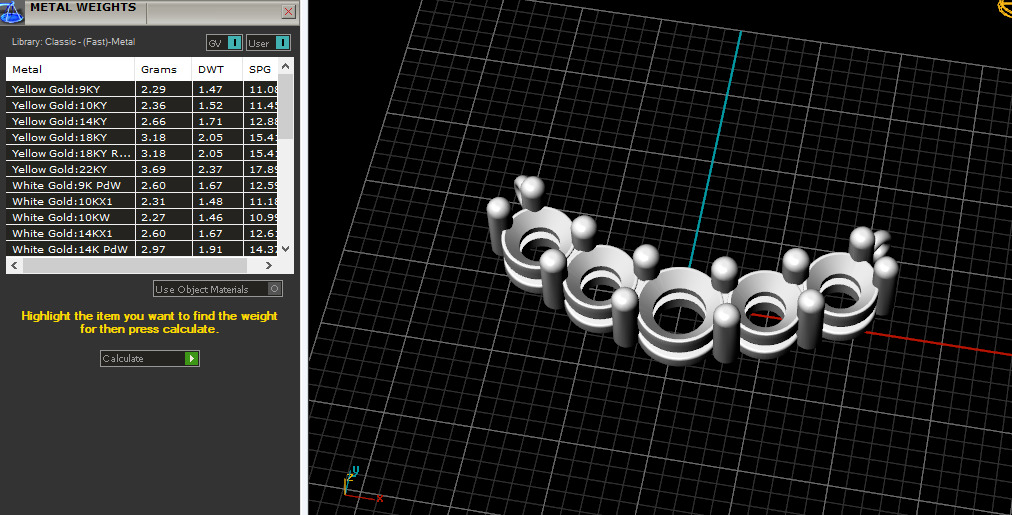The image size is (1012, 515).
Task: Select the Yellow Gold:14KY row
Action: tap(142, 121)
